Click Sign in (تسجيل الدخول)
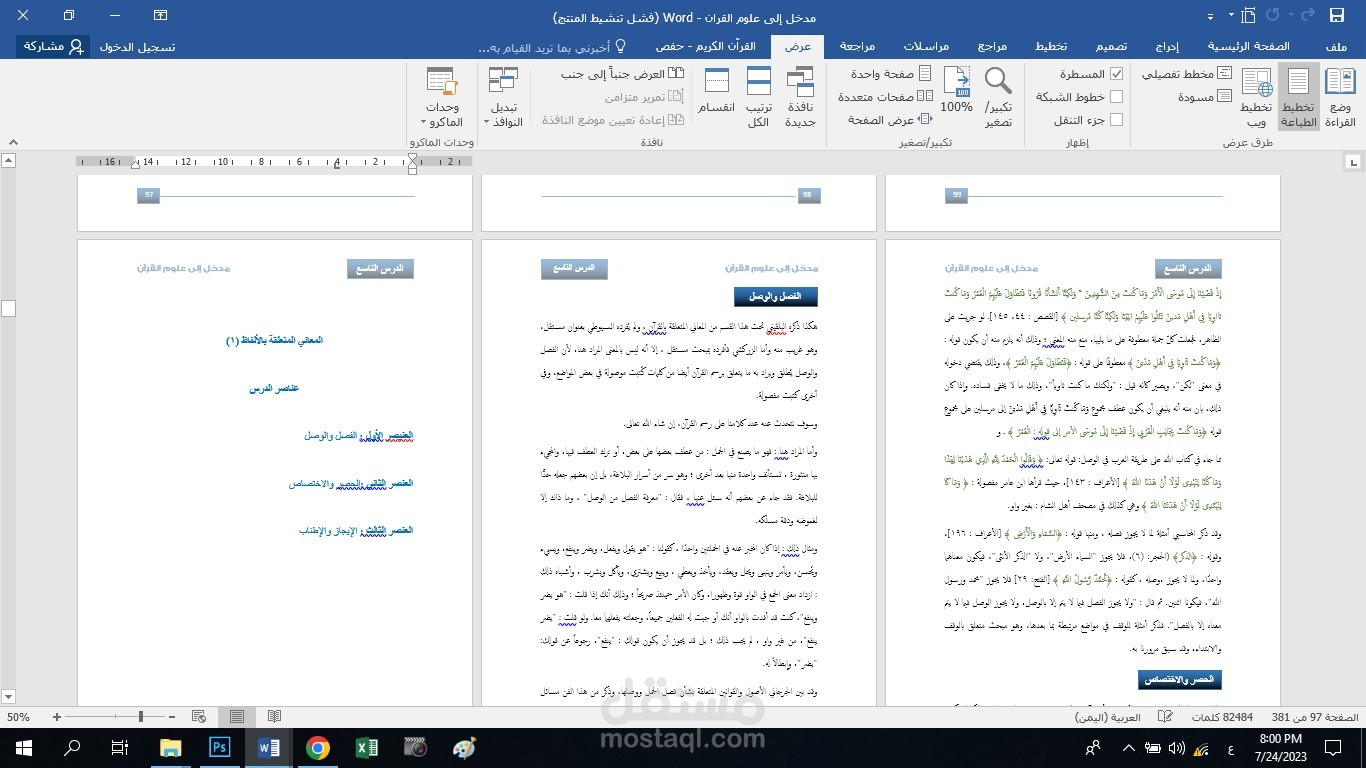This screenshot has height=768, width=1366. [x=137, y=47]
